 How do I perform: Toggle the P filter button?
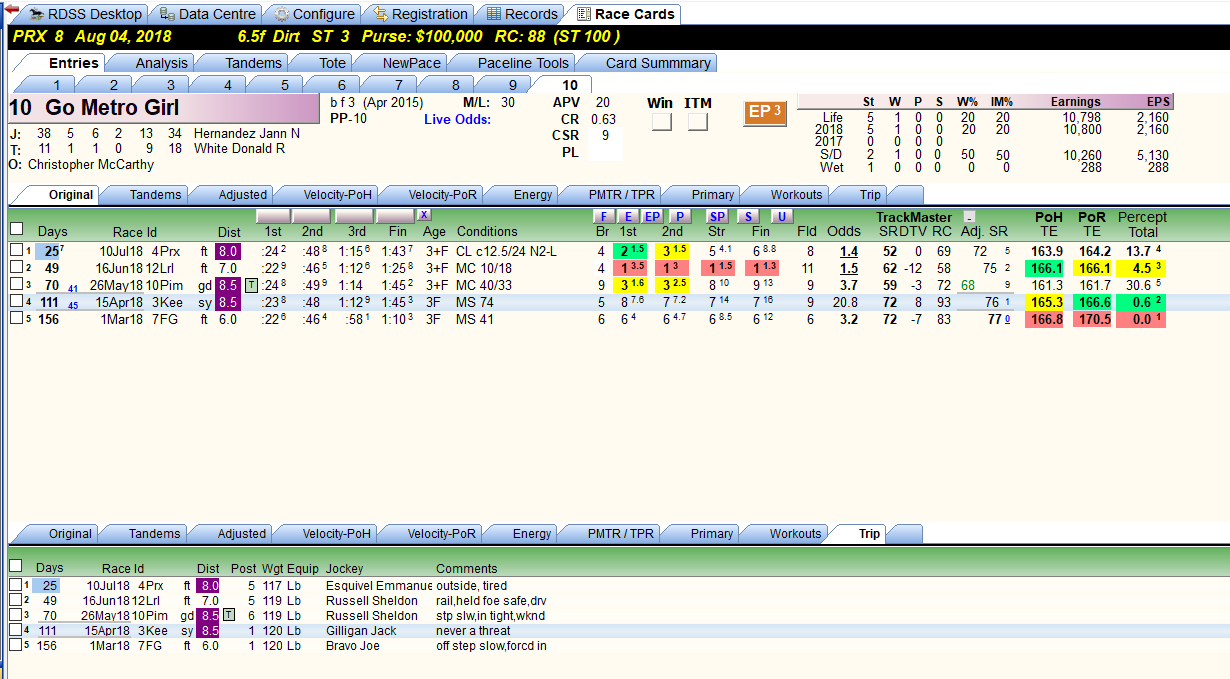click(680, 216)
